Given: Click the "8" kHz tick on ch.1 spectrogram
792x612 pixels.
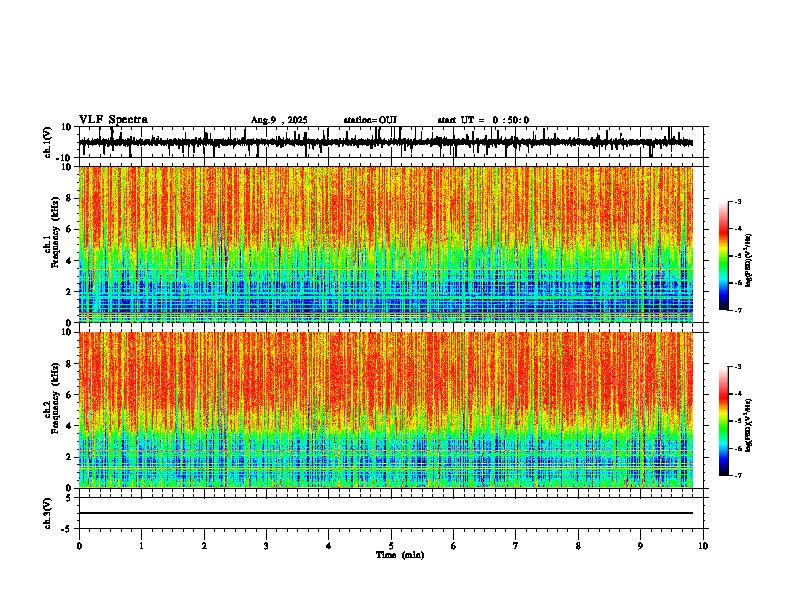Looking at the screenshot, I should [x=69, y=198].
